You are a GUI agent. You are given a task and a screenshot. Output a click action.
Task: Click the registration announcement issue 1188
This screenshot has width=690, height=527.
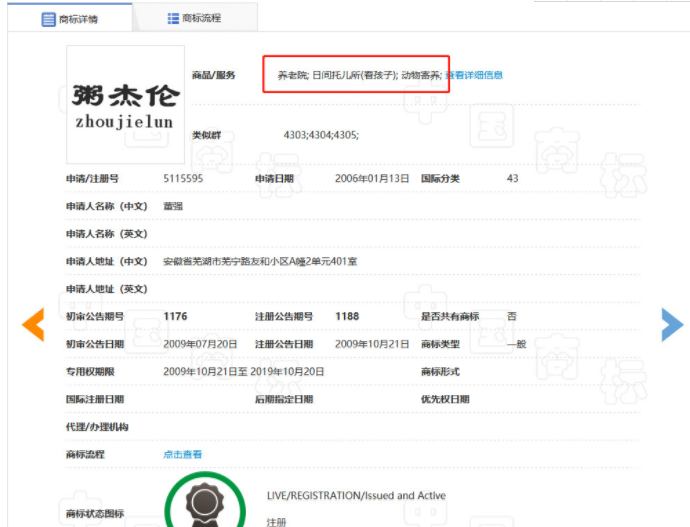point(347,316)
